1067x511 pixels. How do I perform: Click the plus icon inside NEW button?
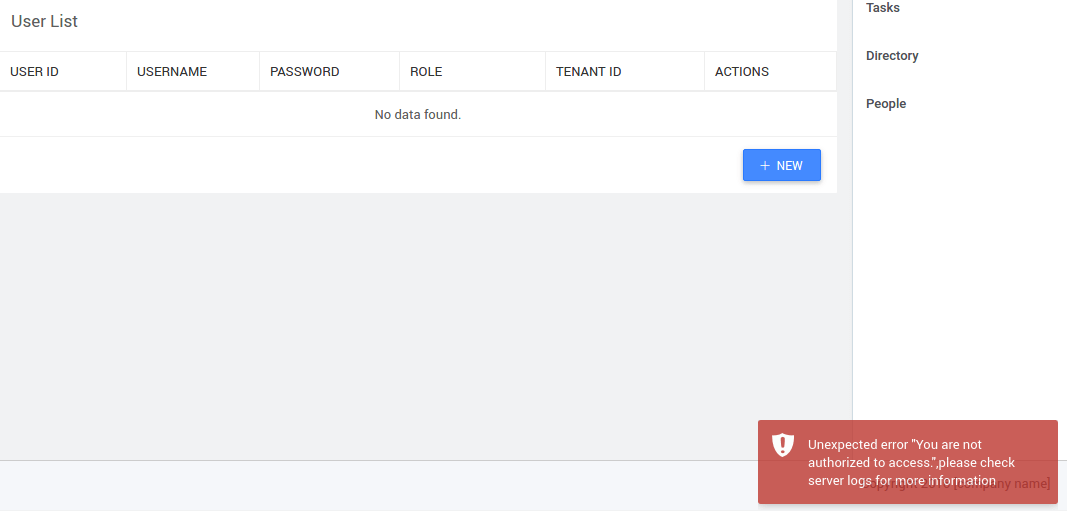pyautogui.click(x=765, y=165)
